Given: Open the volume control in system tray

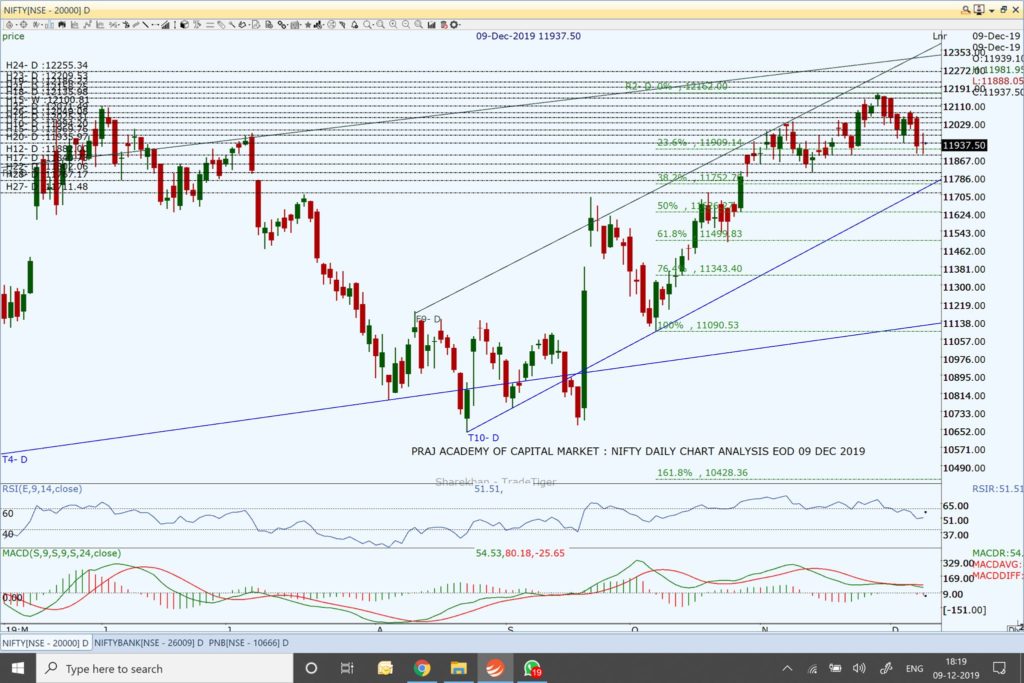Looking at the screenshot, I should [x=859, y=668].
